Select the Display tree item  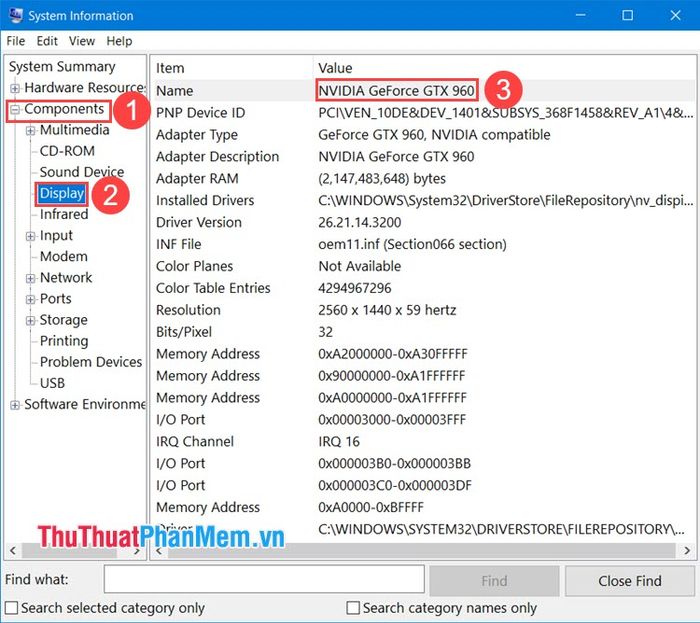[x=62, y=193]
